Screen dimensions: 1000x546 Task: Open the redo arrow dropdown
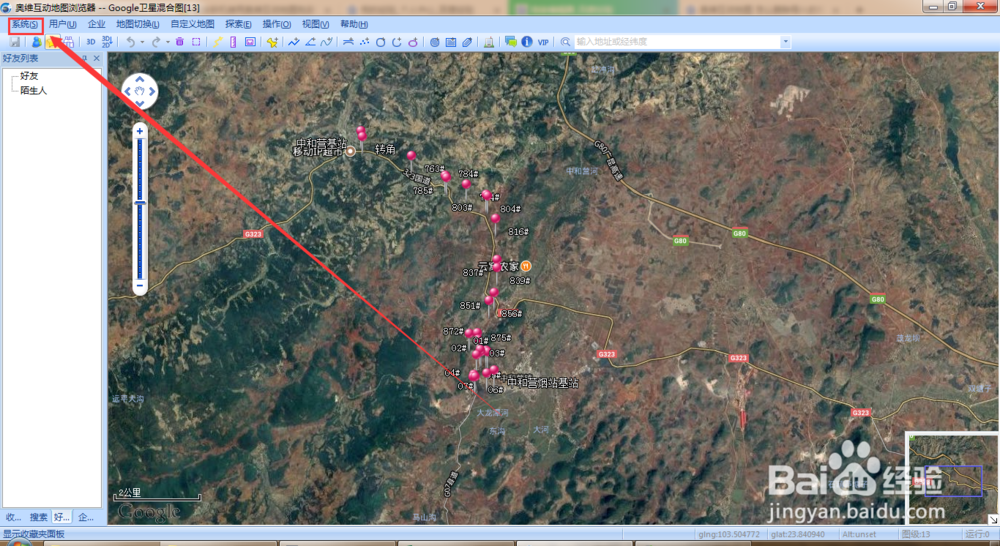(168, 42)
